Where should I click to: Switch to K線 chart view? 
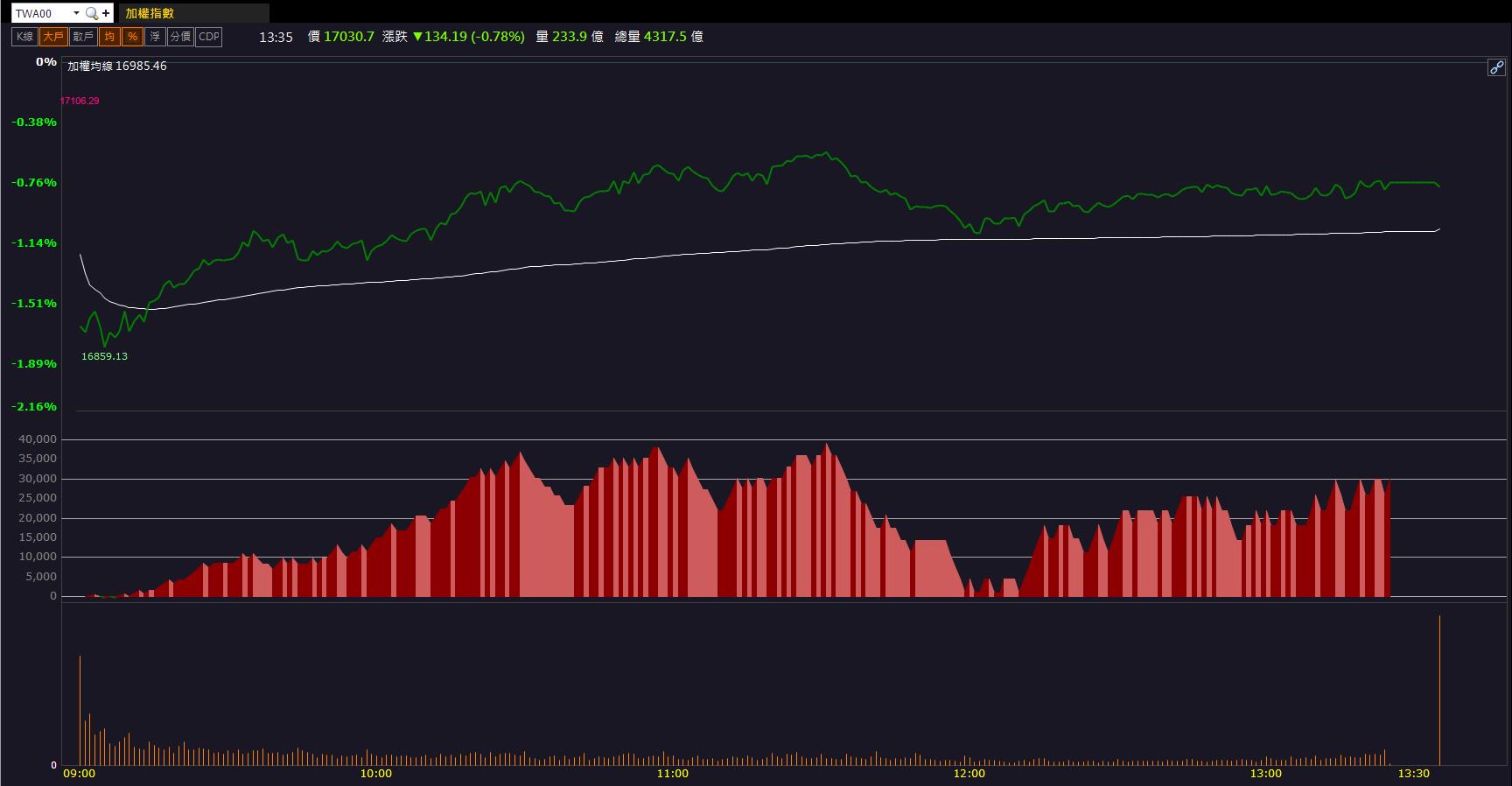24,37
